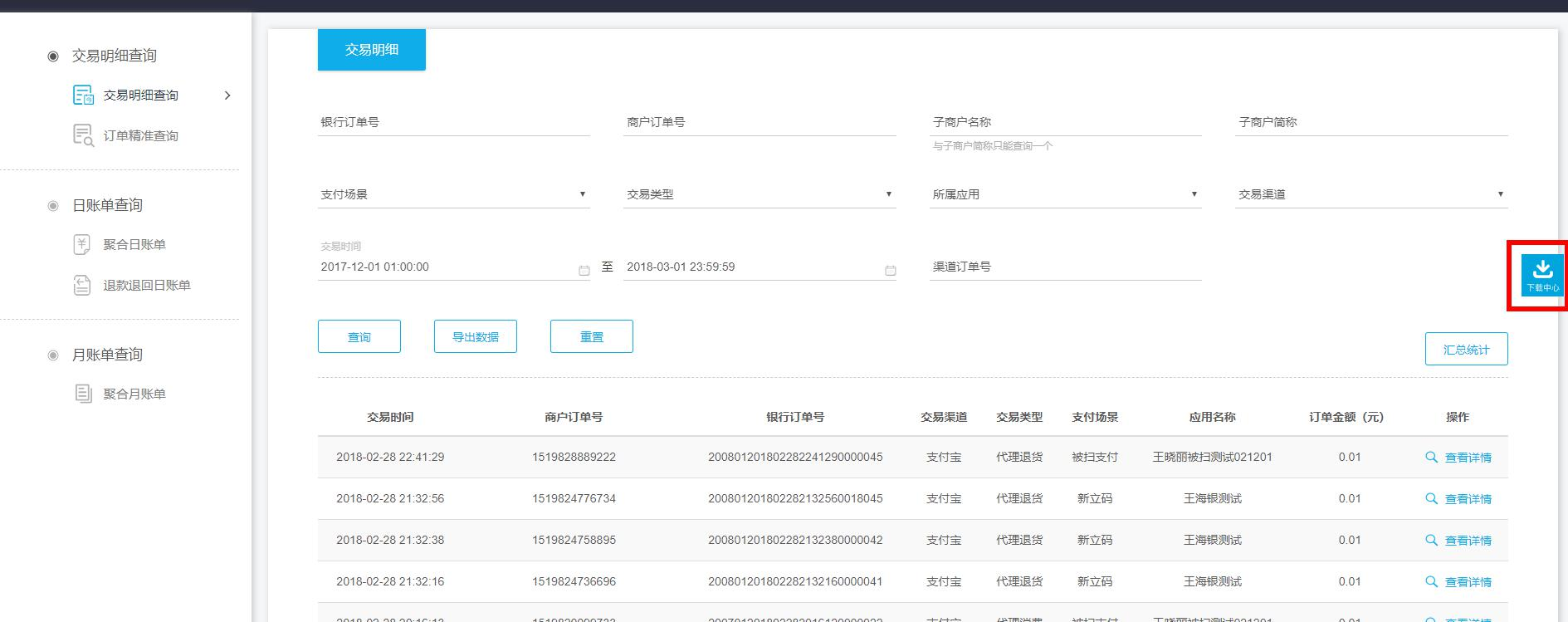Click the 重置 button
The image size is (1568, 622).
click(592, 336)
